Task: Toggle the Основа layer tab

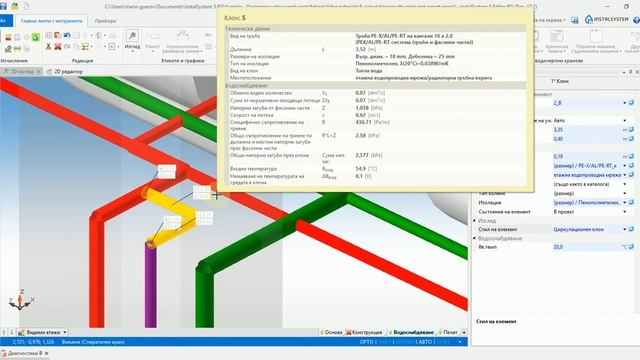Action: tap(331, 332)
